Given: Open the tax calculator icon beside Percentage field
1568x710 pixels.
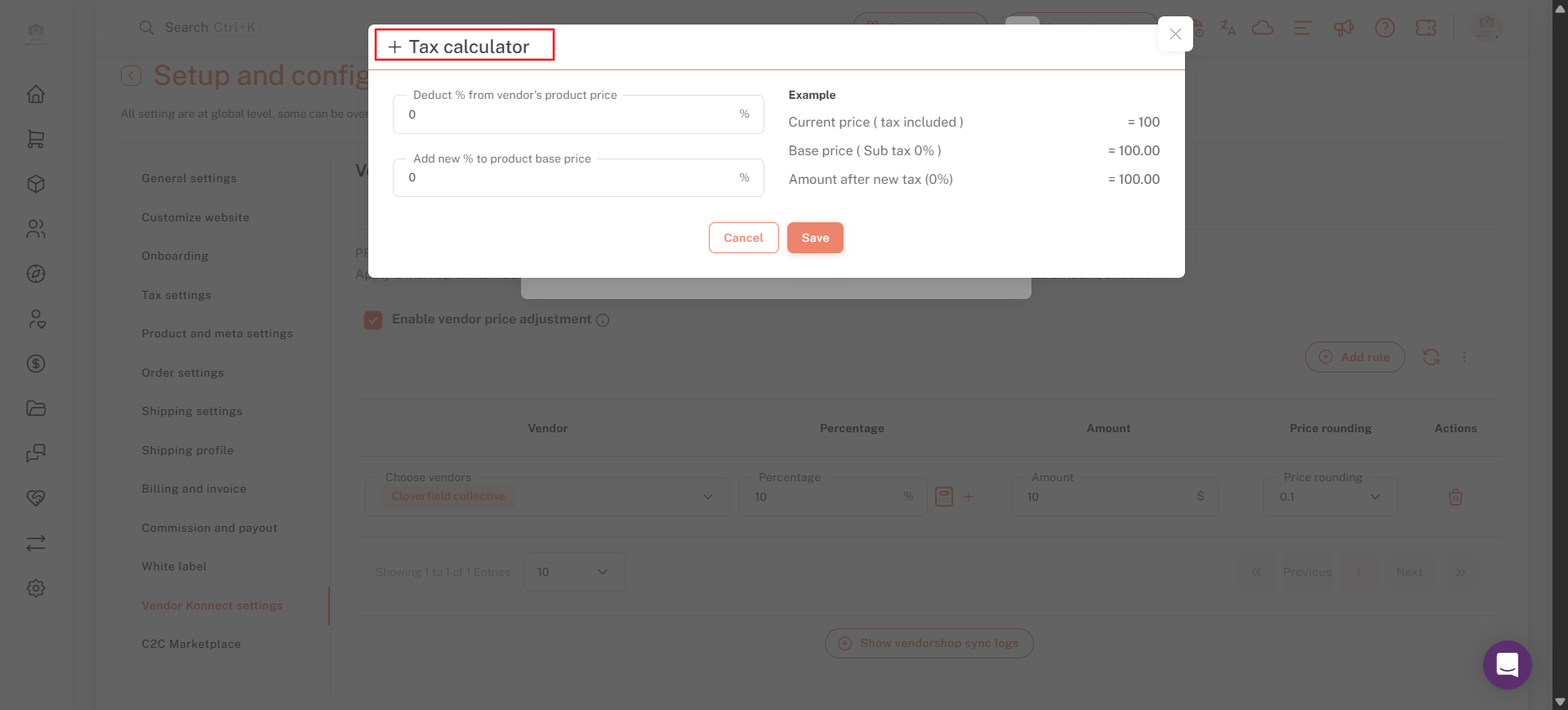Looking at the screenshot, I should [x=944, y=497].
